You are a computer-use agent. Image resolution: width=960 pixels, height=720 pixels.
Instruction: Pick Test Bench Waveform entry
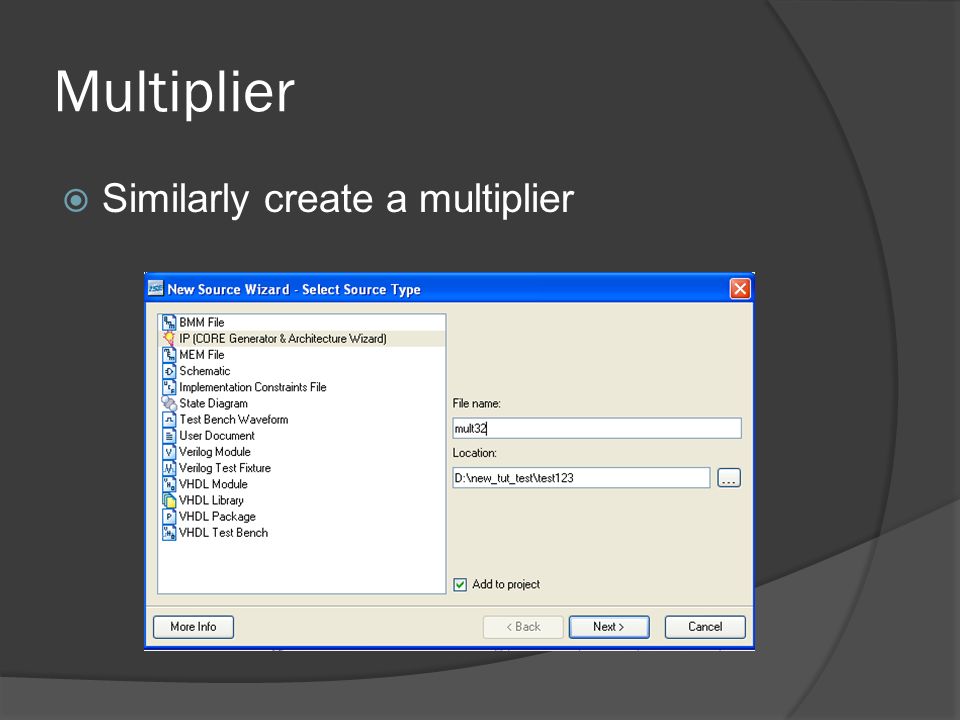pos(233,419)
